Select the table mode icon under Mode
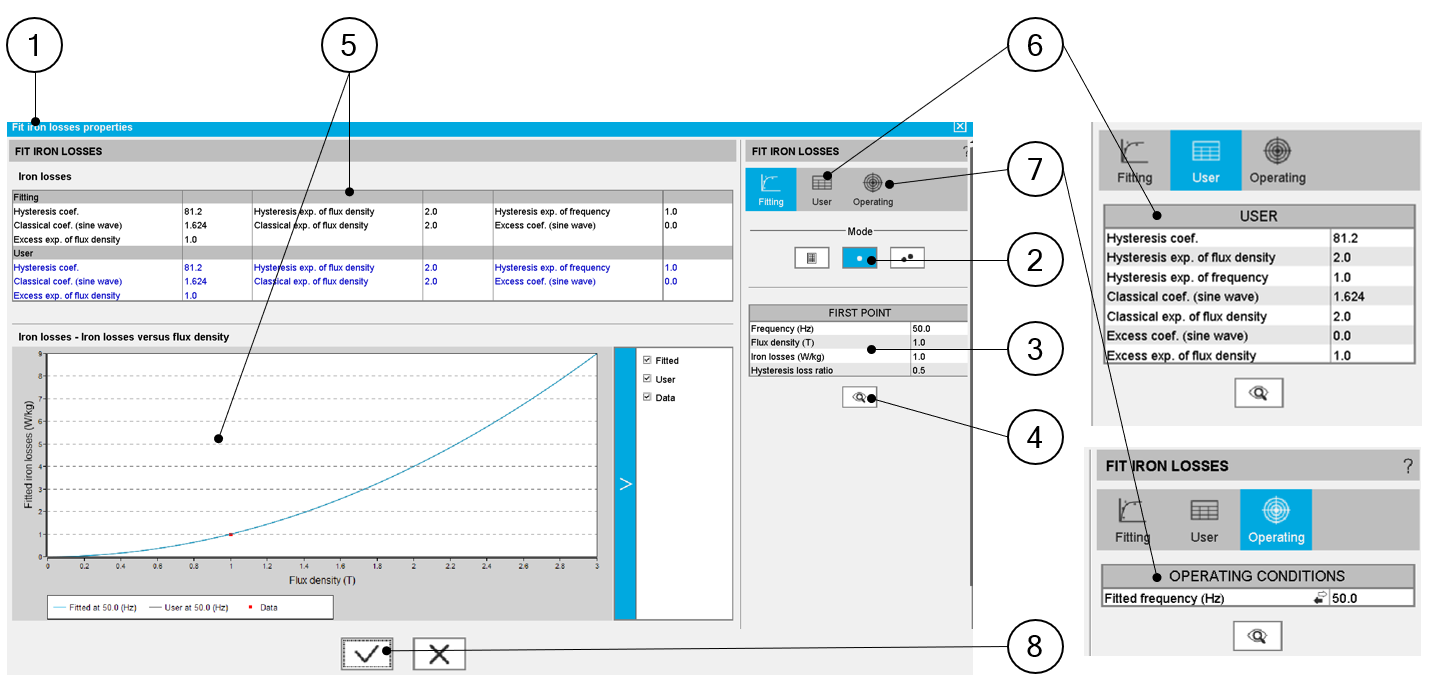The width and height of the screenshot is (1438, 690). click(x=812, y=258)
